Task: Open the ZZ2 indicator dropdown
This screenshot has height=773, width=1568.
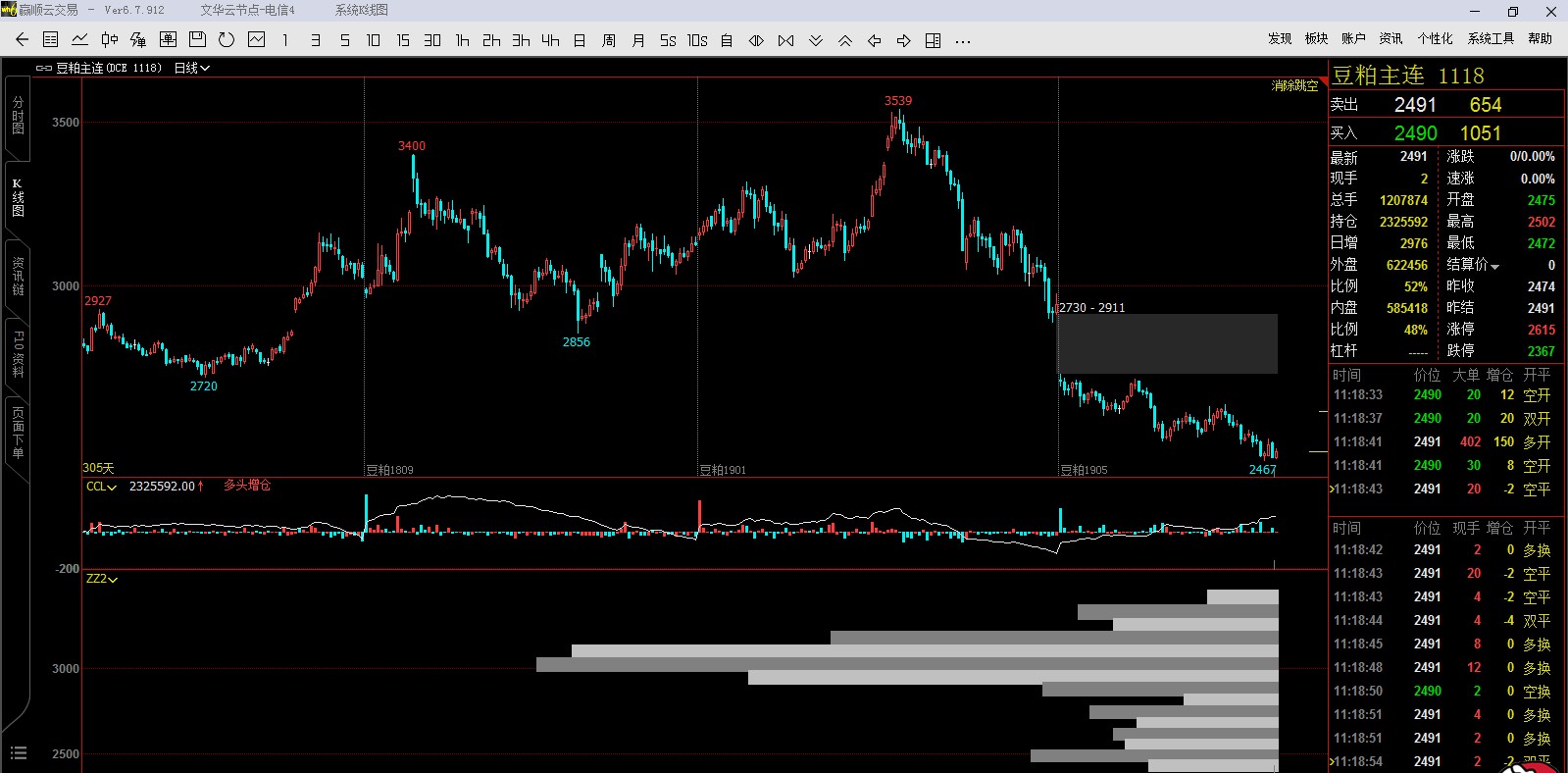Action: [101, 579]
